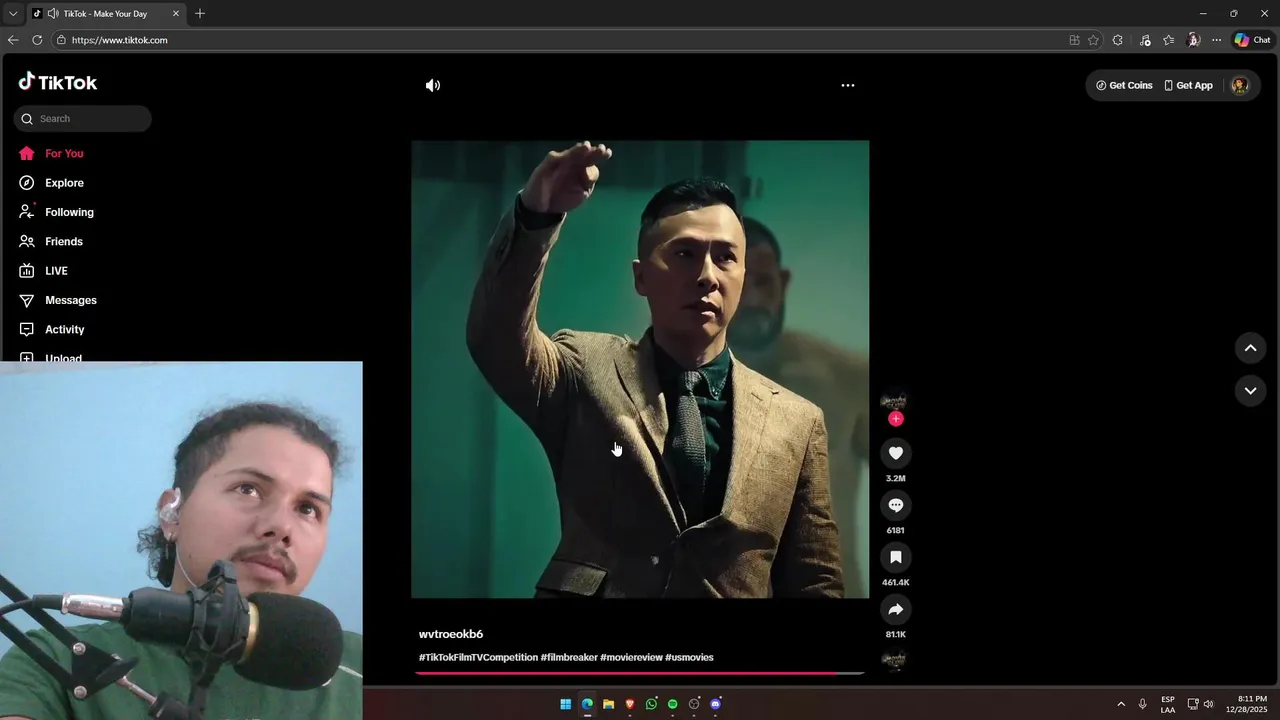Go to the Following feed
The image size is (1280, 720).
coord(56,212)
